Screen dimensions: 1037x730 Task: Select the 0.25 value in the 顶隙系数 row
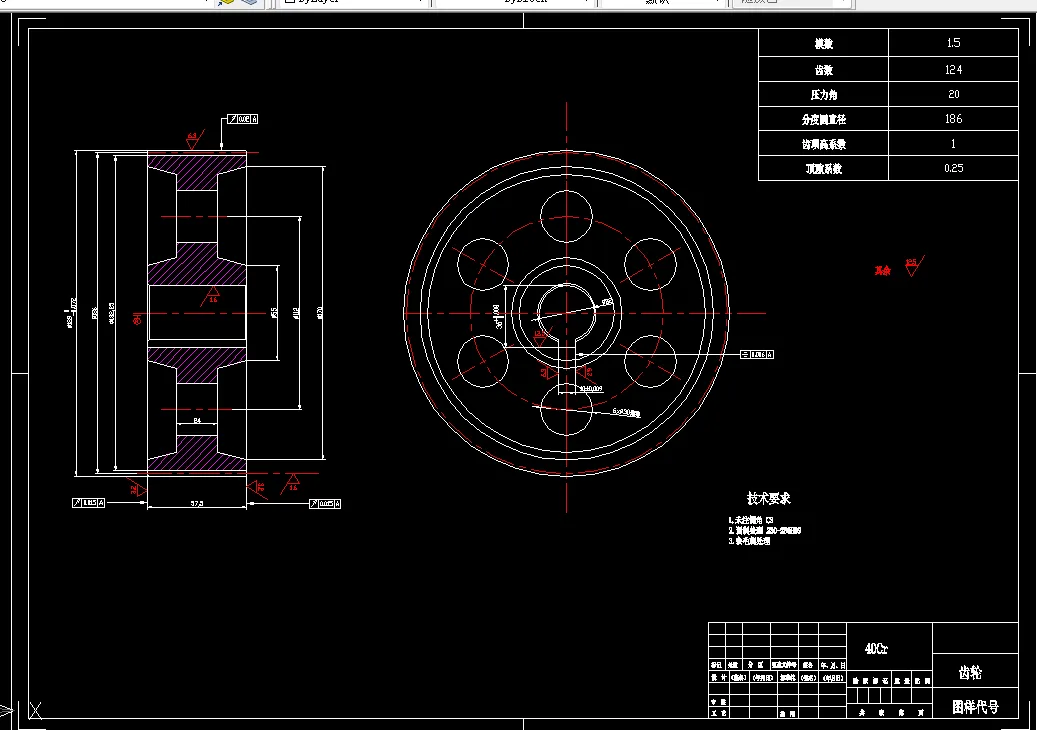pos(953,169)
